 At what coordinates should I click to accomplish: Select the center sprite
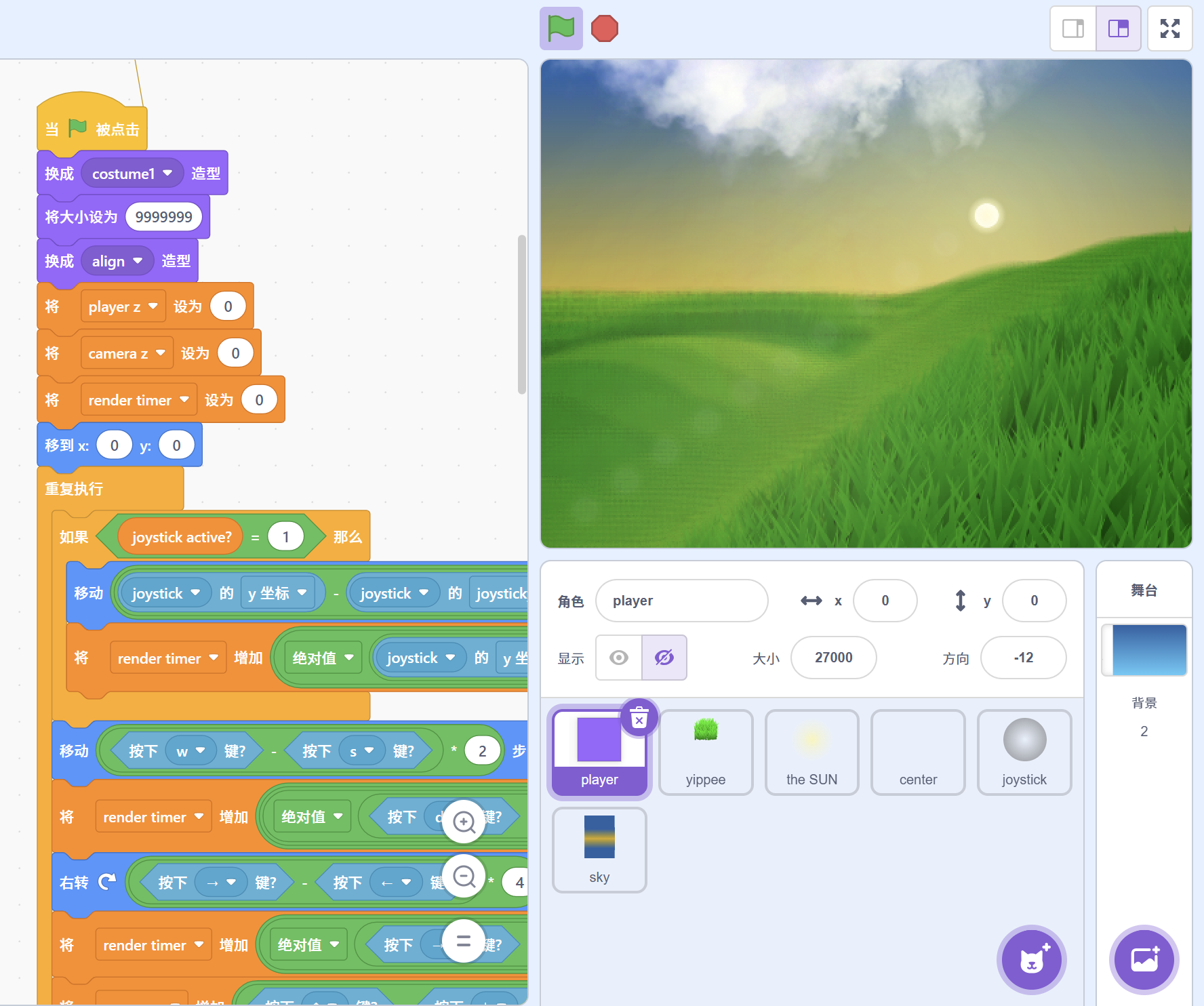(x=919, y=752)
